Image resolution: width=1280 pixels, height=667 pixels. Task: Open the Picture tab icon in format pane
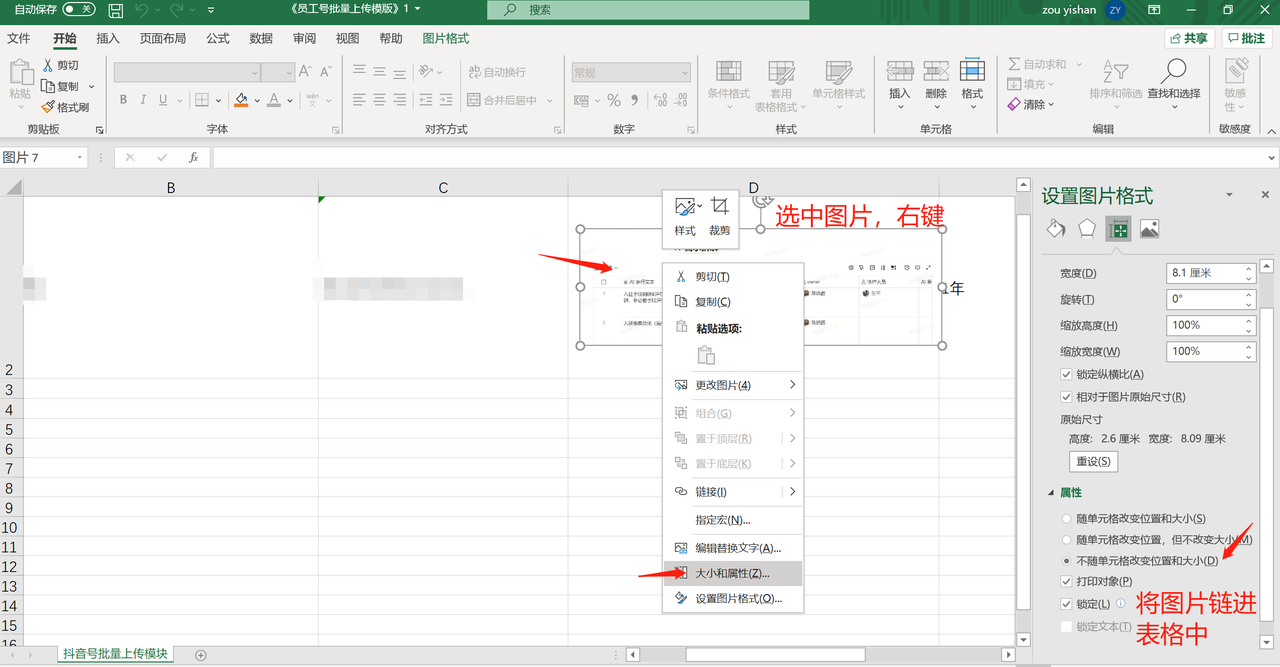click(x=1149, y=229)
